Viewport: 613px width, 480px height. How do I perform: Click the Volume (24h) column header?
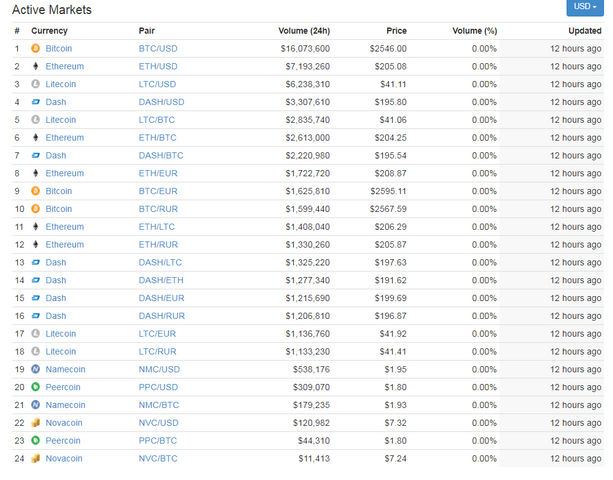pos(304,30)
